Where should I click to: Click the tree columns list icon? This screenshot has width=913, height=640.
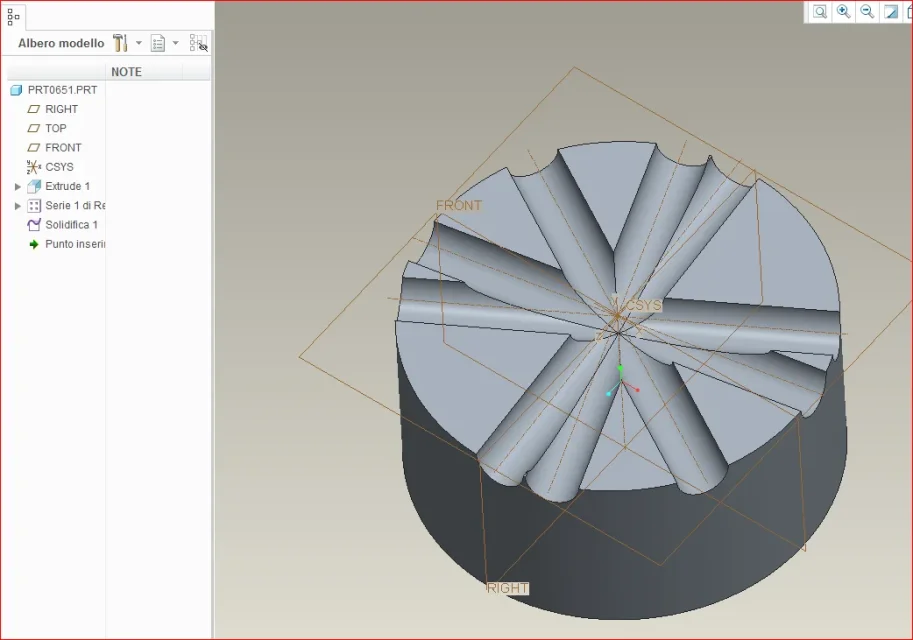tap(158, 43)
